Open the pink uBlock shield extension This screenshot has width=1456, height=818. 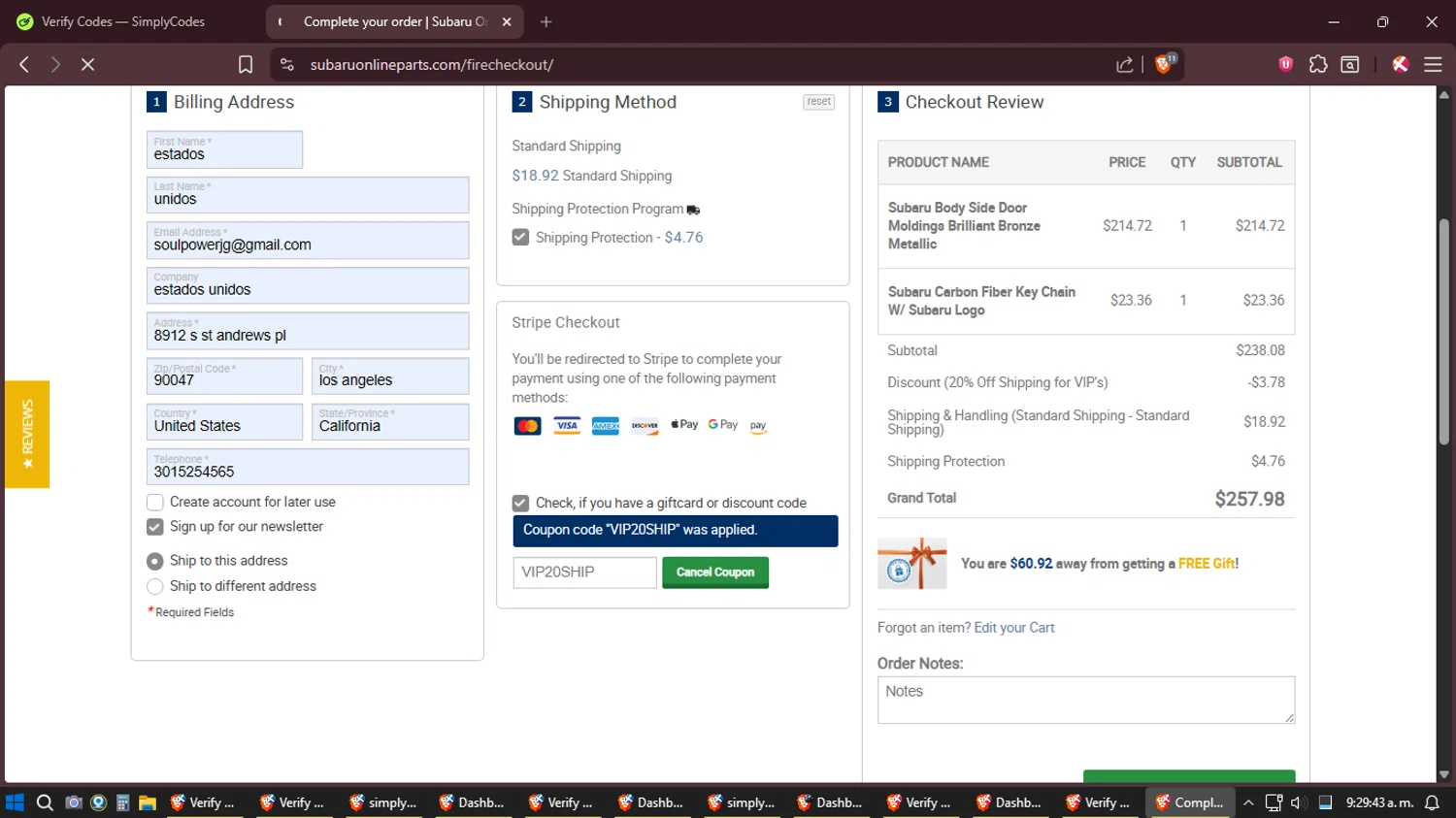[1286, 64]
